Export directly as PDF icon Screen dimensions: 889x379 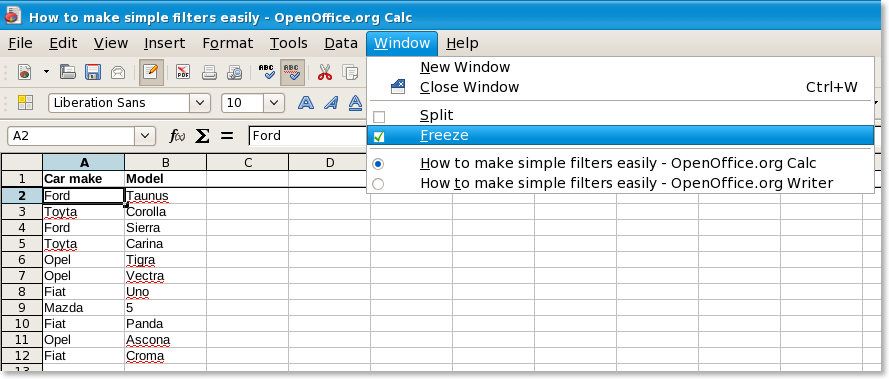tap(183, 72)
